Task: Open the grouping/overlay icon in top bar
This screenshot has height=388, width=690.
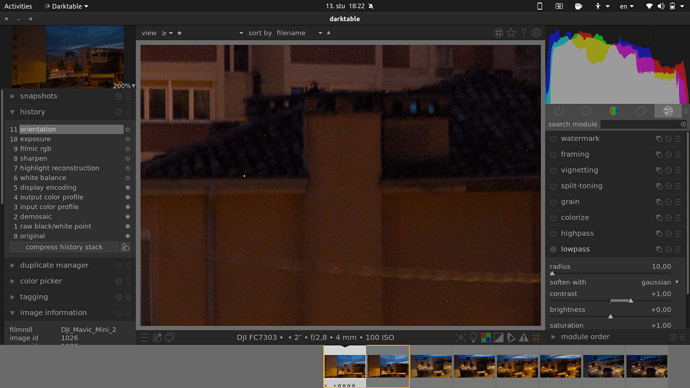Action: tap(498, 33)
